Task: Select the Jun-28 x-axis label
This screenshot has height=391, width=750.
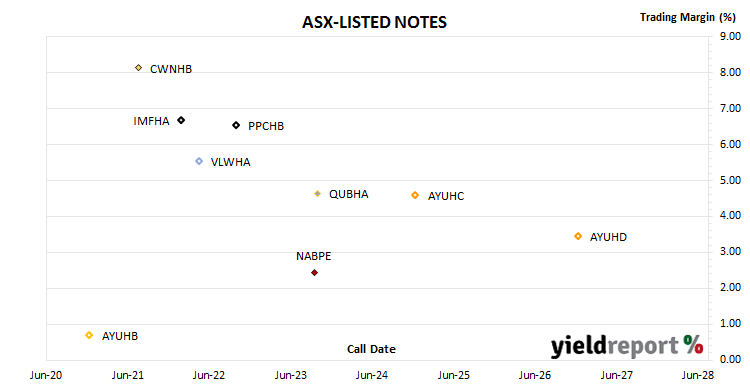Action: coord(698,375)
